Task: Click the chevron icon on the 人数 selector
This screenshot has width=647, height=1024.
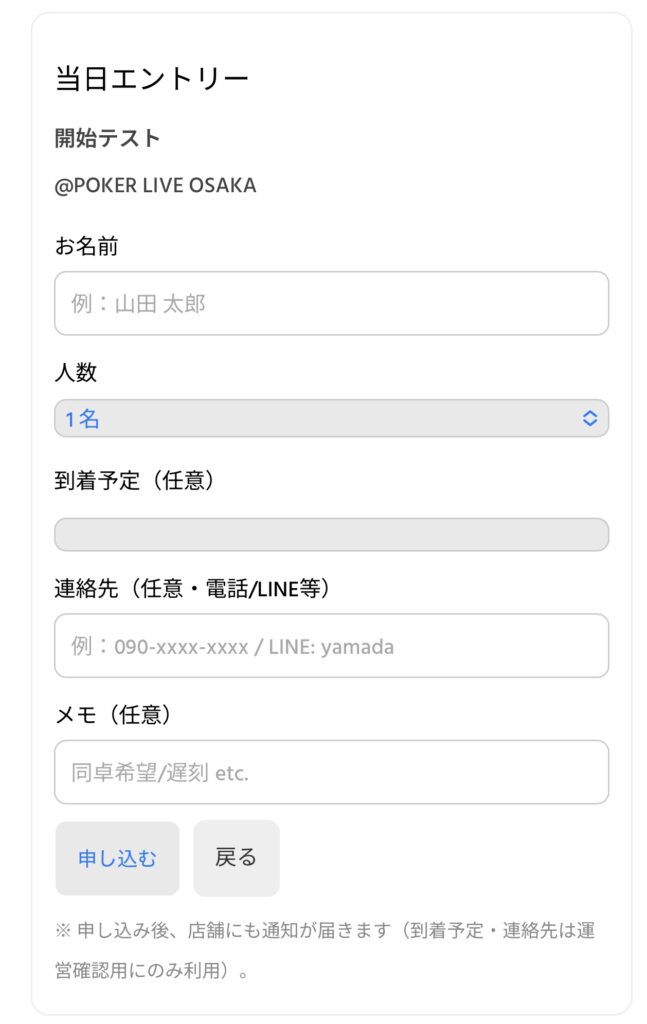Action: tap(591, 418)
